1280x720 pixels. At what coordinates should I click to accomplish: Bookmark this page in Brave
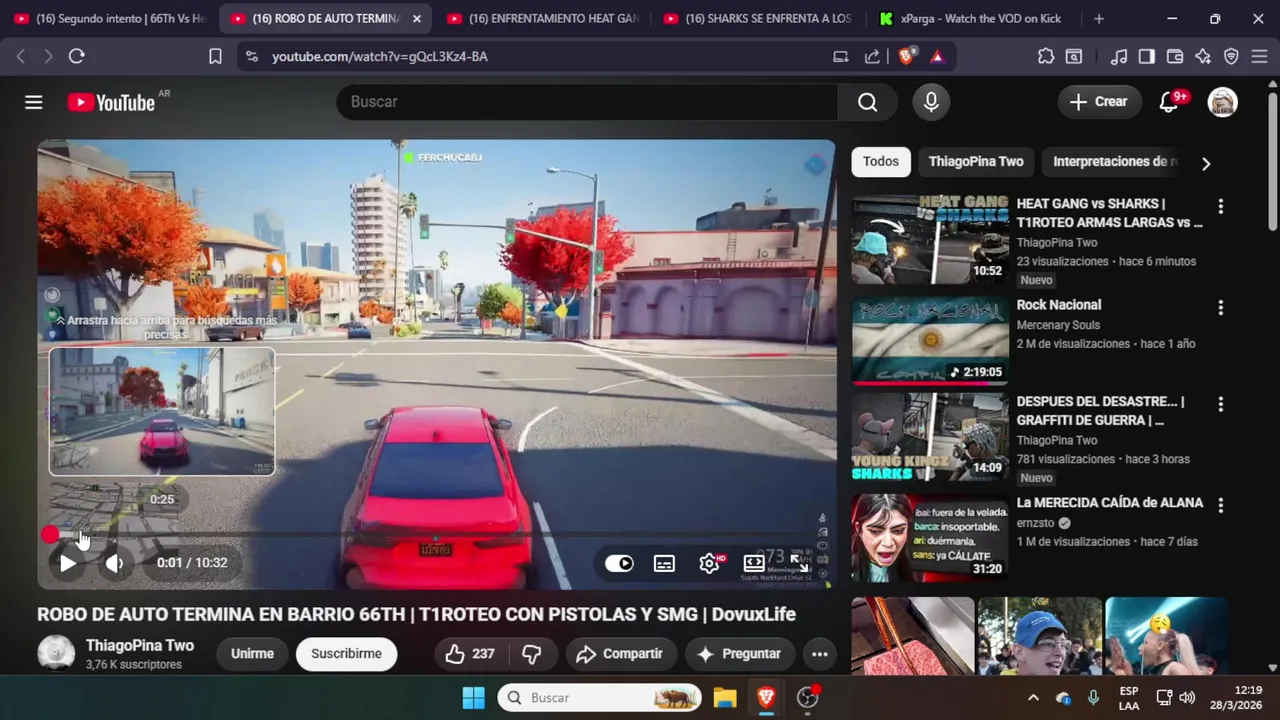coord(215,57)
